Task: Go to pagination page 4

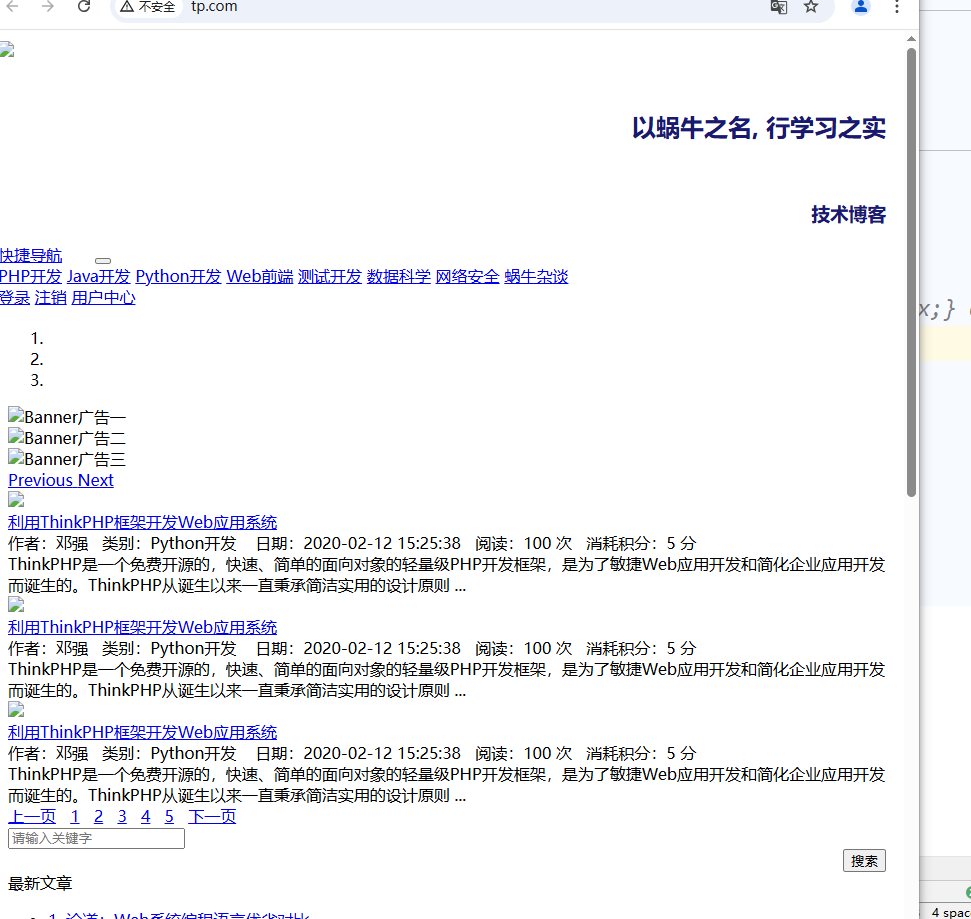Action: click(146, 817)
